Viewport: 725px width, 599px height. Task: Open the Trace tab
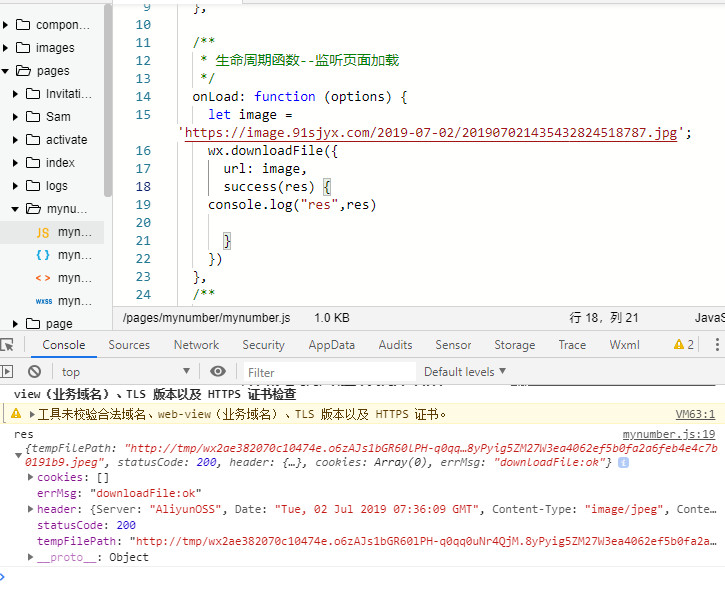click(572, 345)
